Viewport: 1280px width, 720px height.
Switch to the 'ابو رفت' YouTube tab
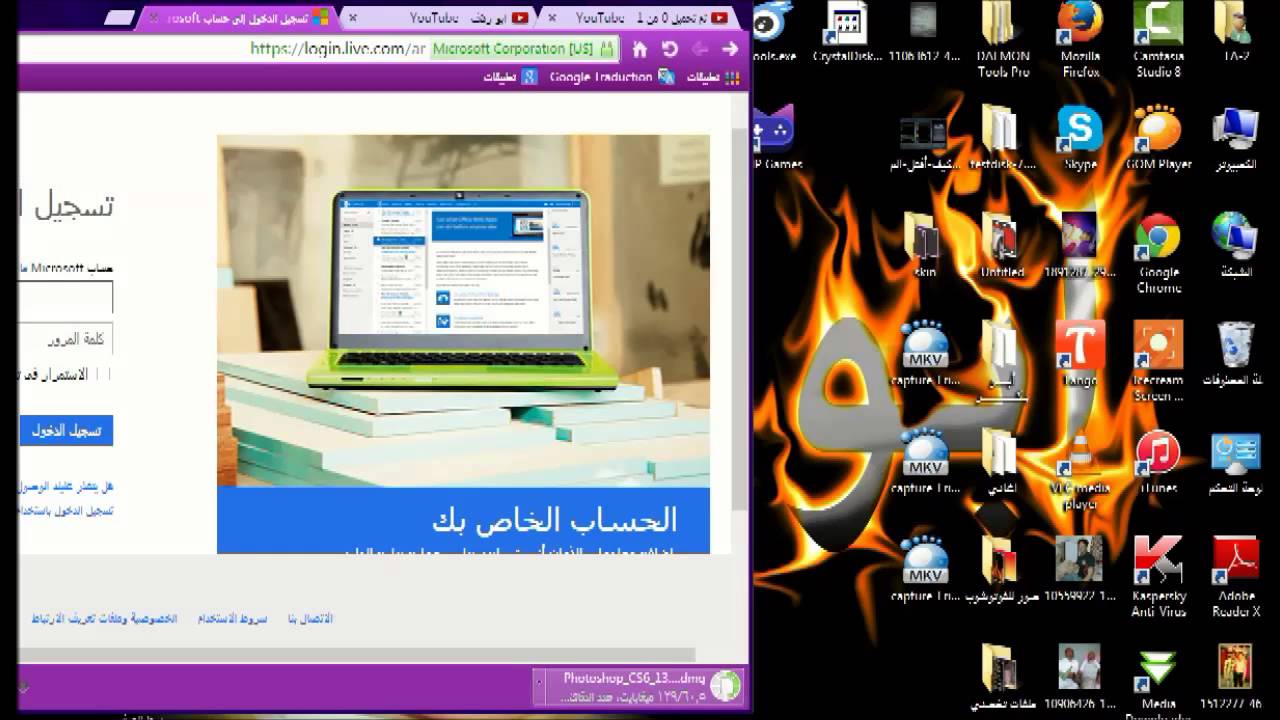click(440, 18)
